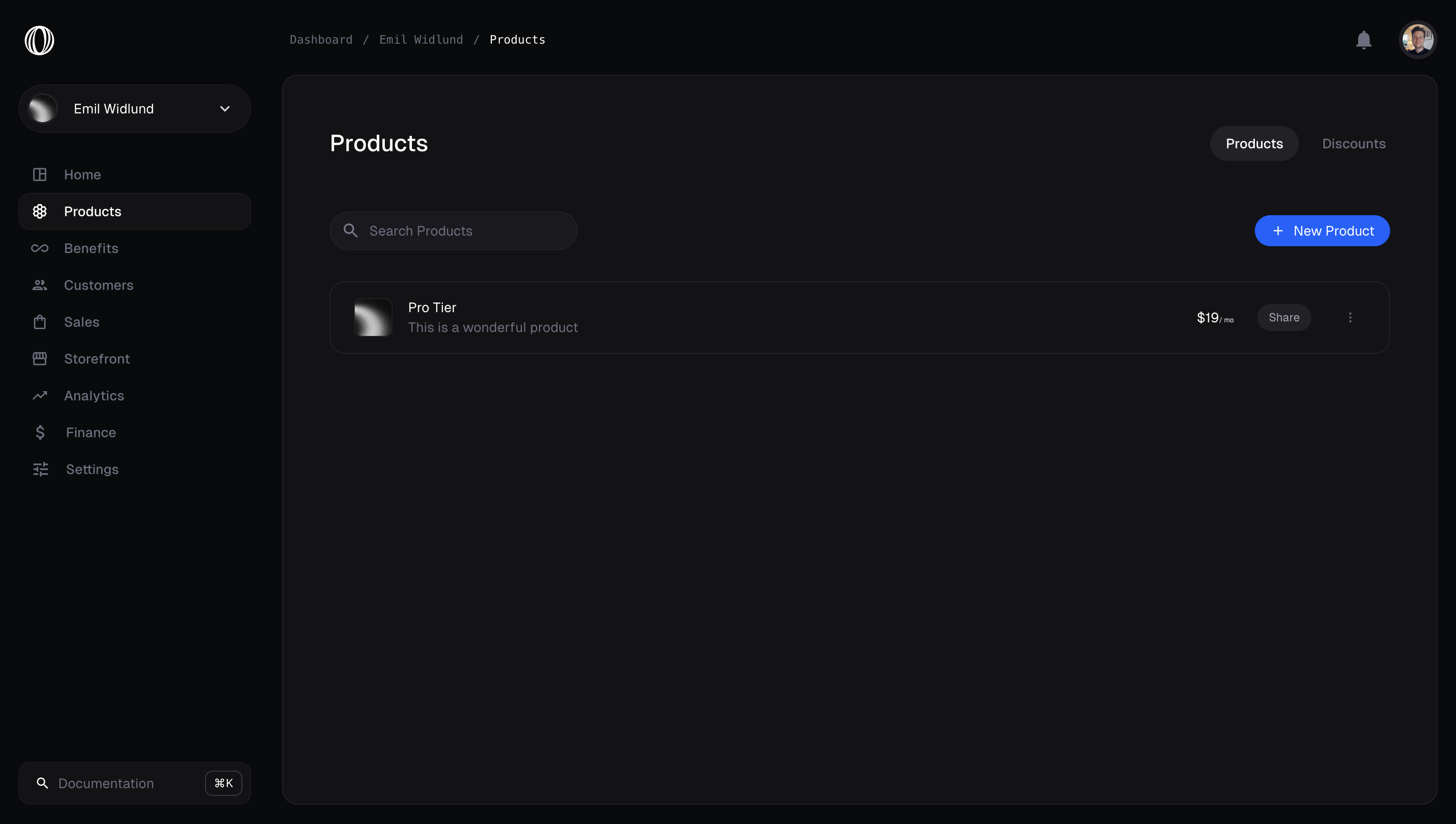This screenshot has height=824, width=1456.
Task: Open the Sales section
Action: click(82, 321)
